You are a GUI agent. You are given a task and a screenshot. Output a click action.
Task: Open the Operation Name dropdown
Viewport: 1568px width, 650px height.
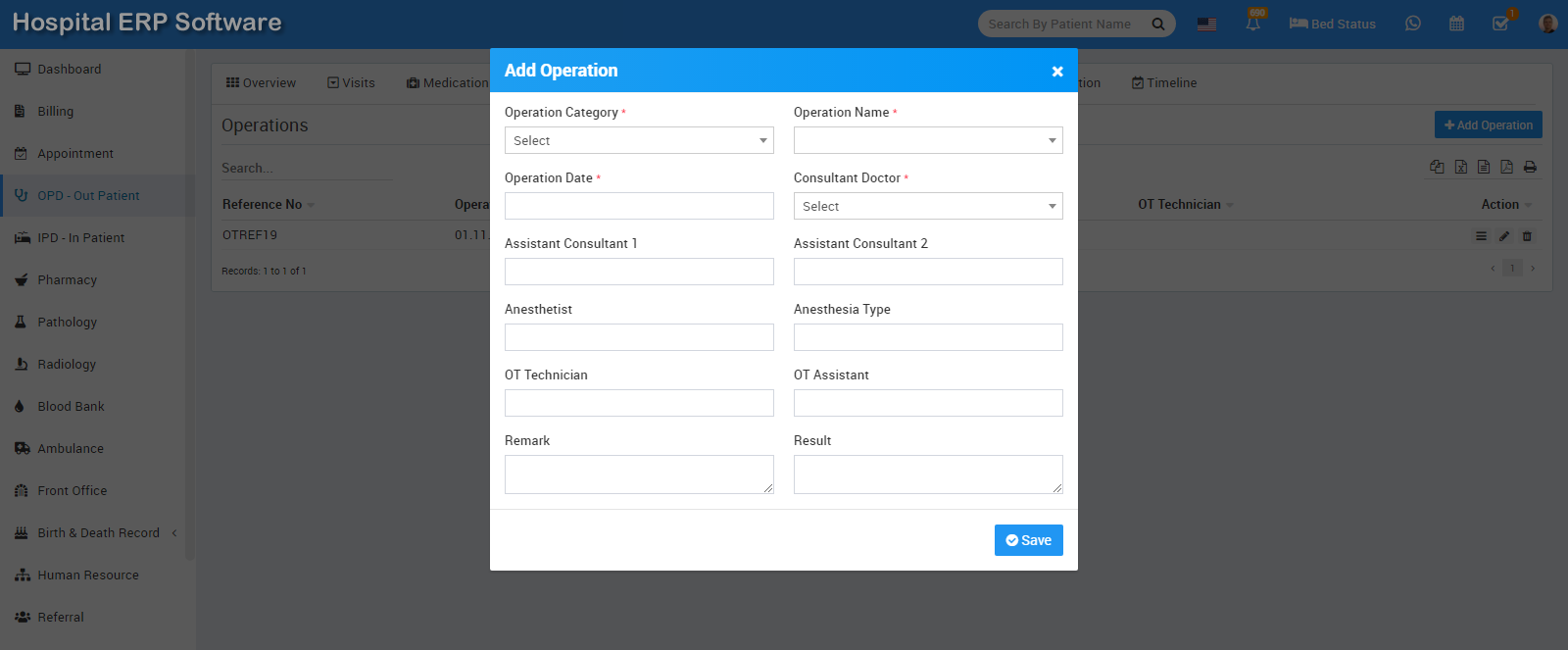[x=928, y=140]
